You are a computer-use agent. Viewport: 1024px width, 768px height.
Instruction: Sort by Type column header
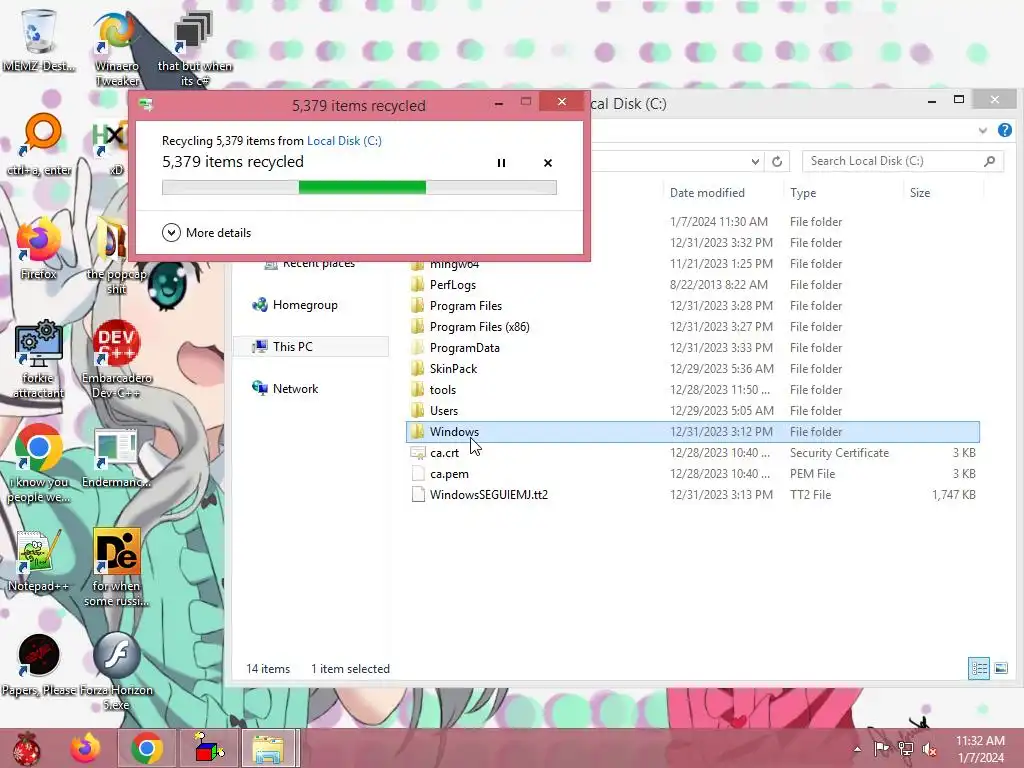[x=803, y=193]
